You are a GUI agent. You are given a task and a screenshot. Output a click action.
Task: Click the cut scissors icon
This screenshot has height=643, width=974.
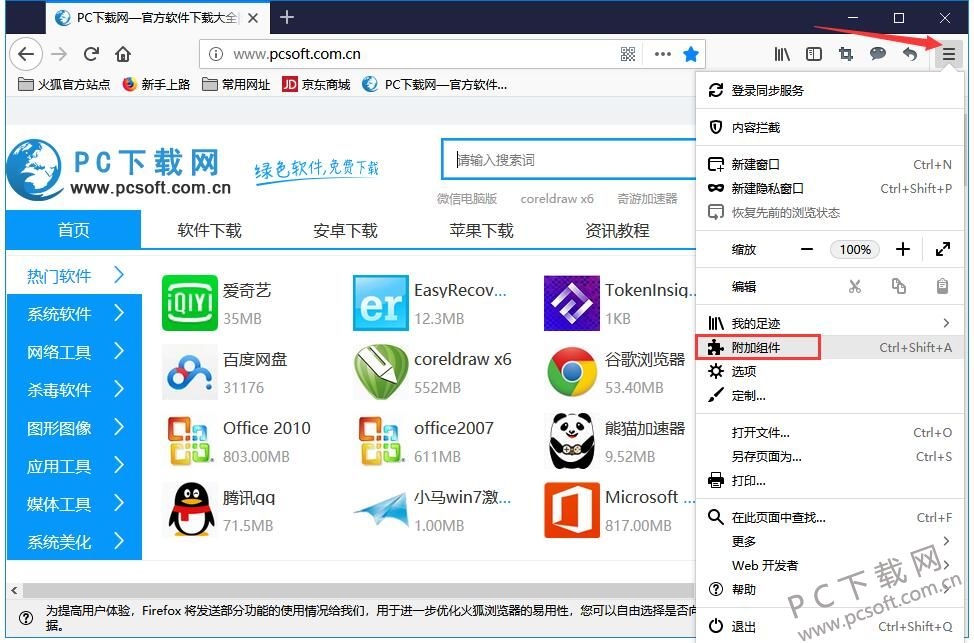coord(855,286)
